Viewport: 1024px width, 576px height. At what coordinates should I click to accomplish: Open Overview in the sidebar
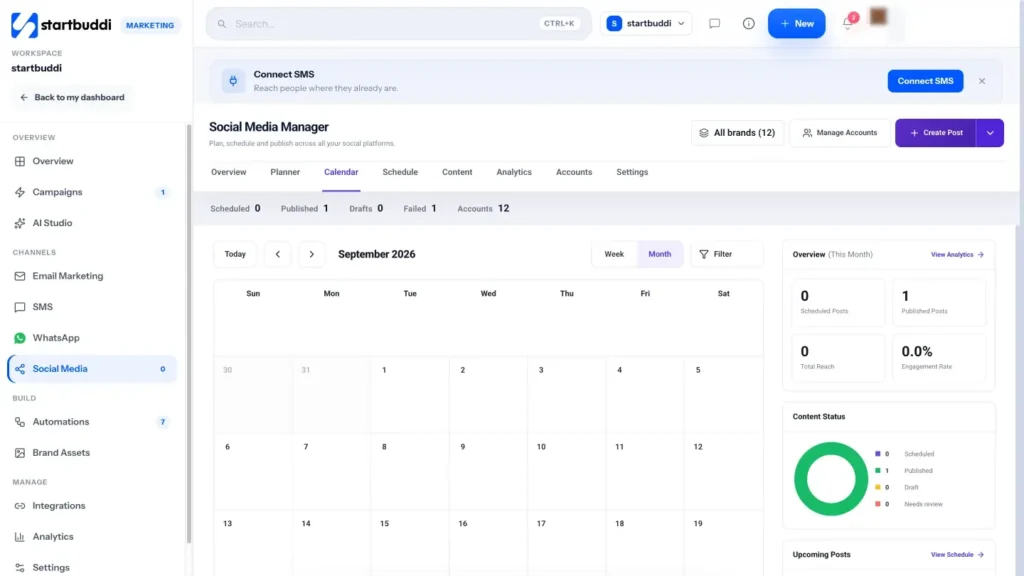[91, 161]
